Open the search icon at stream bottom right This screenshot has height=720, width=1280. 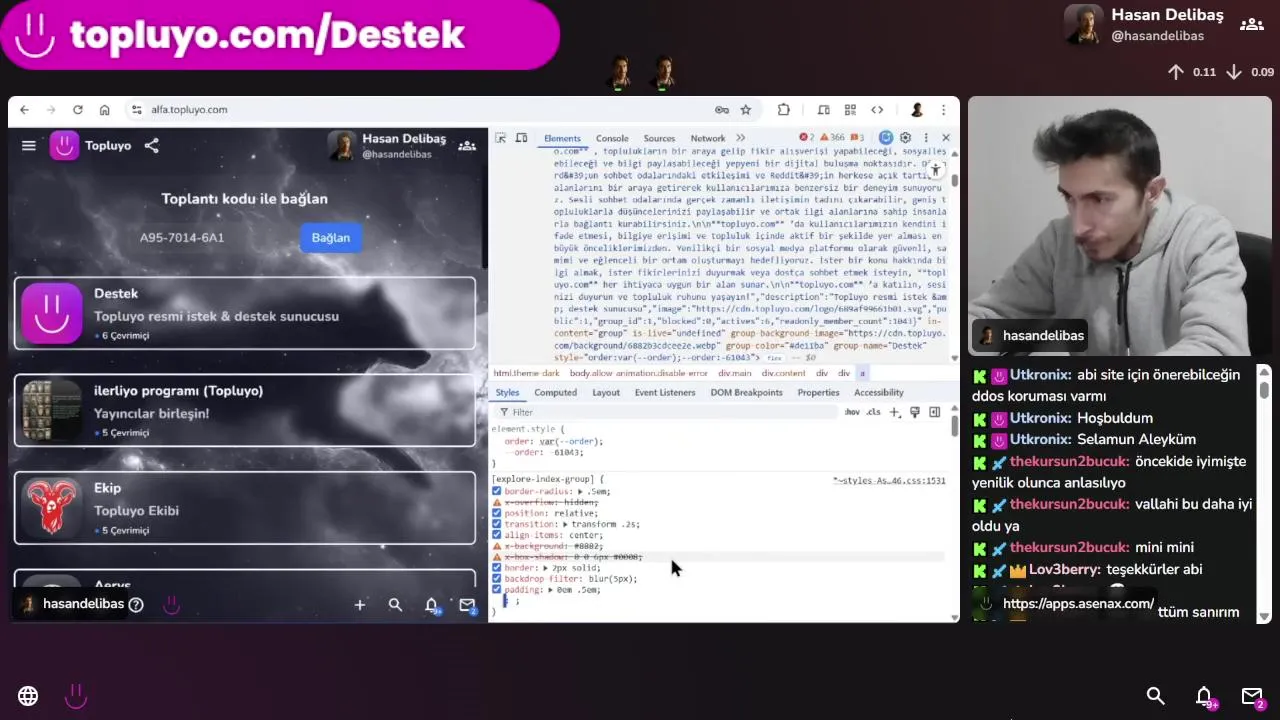[x=1156, y=696]
